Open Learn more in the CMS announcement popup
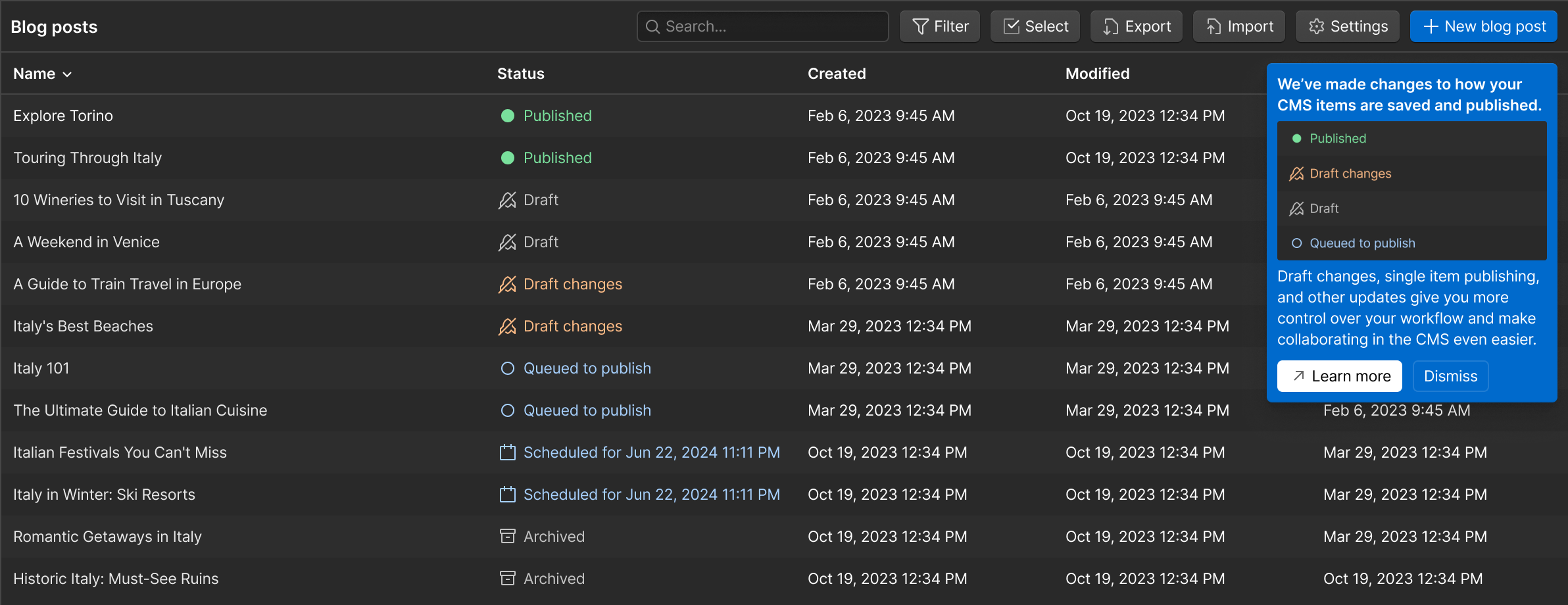Screen dimensions: 1568x605 (x=1340, y=375)
